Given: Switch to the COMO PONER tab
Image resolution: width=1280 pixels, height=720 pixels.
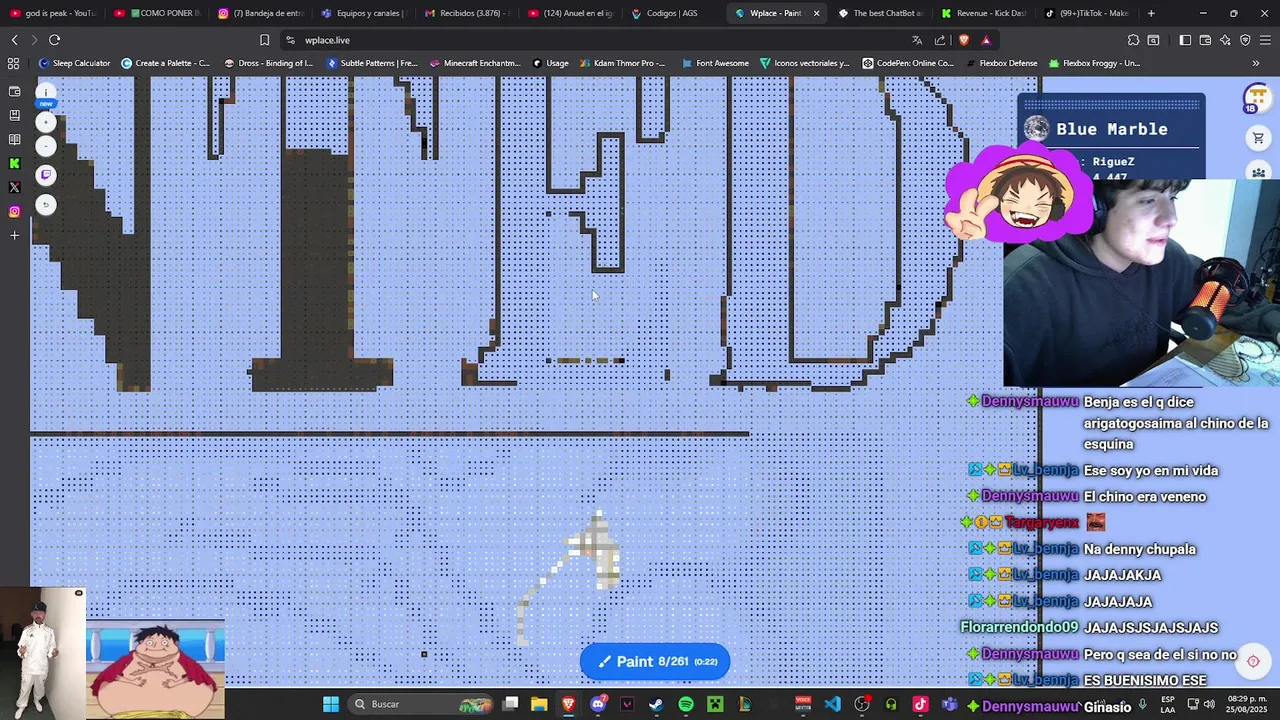Looking at the screenshot, I should coord(157,13).
